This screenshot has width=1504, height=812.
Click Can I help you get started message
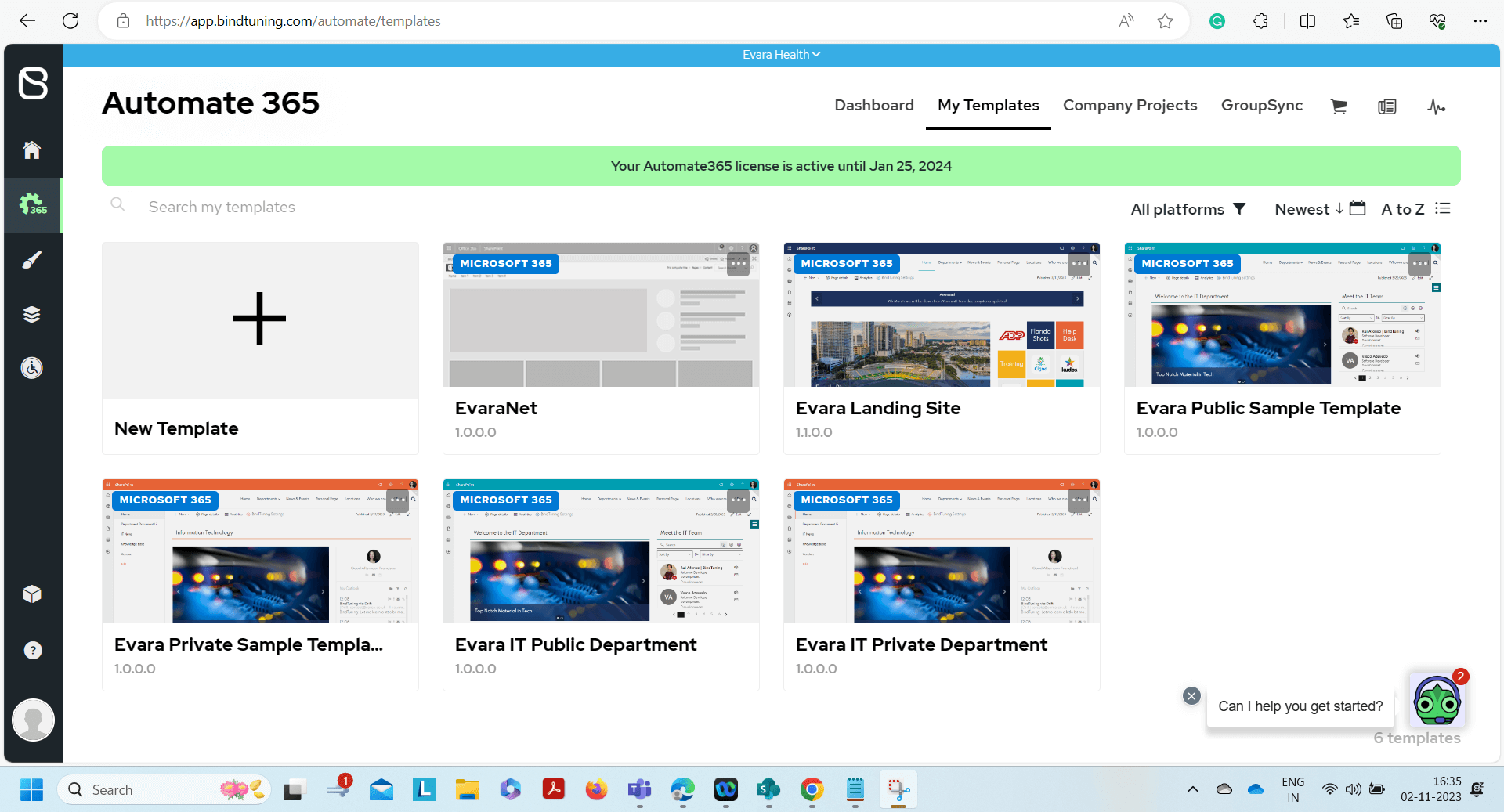[x=1300, y=706]
